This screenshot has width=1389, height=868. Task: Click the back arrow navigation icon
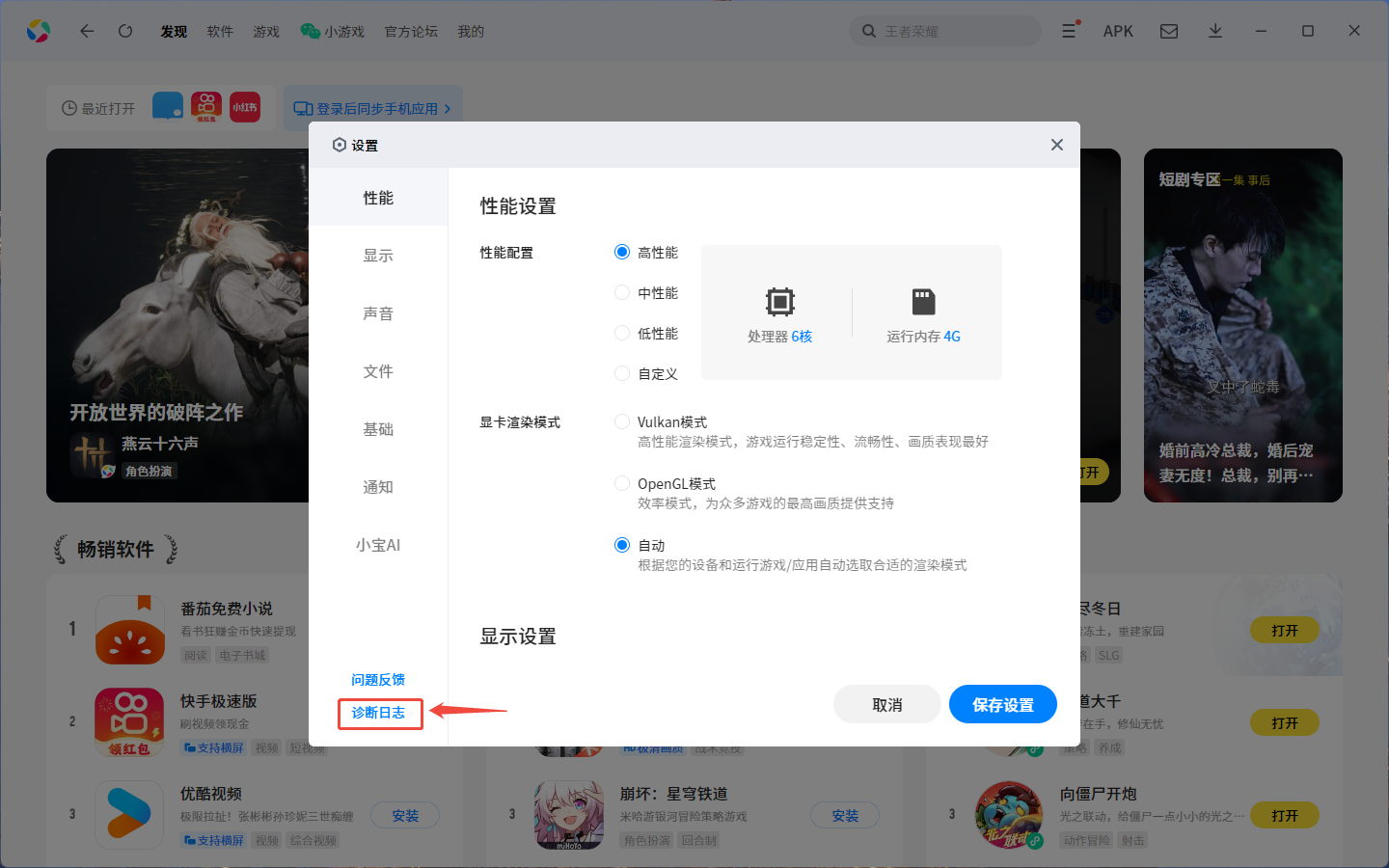point(87,31)
